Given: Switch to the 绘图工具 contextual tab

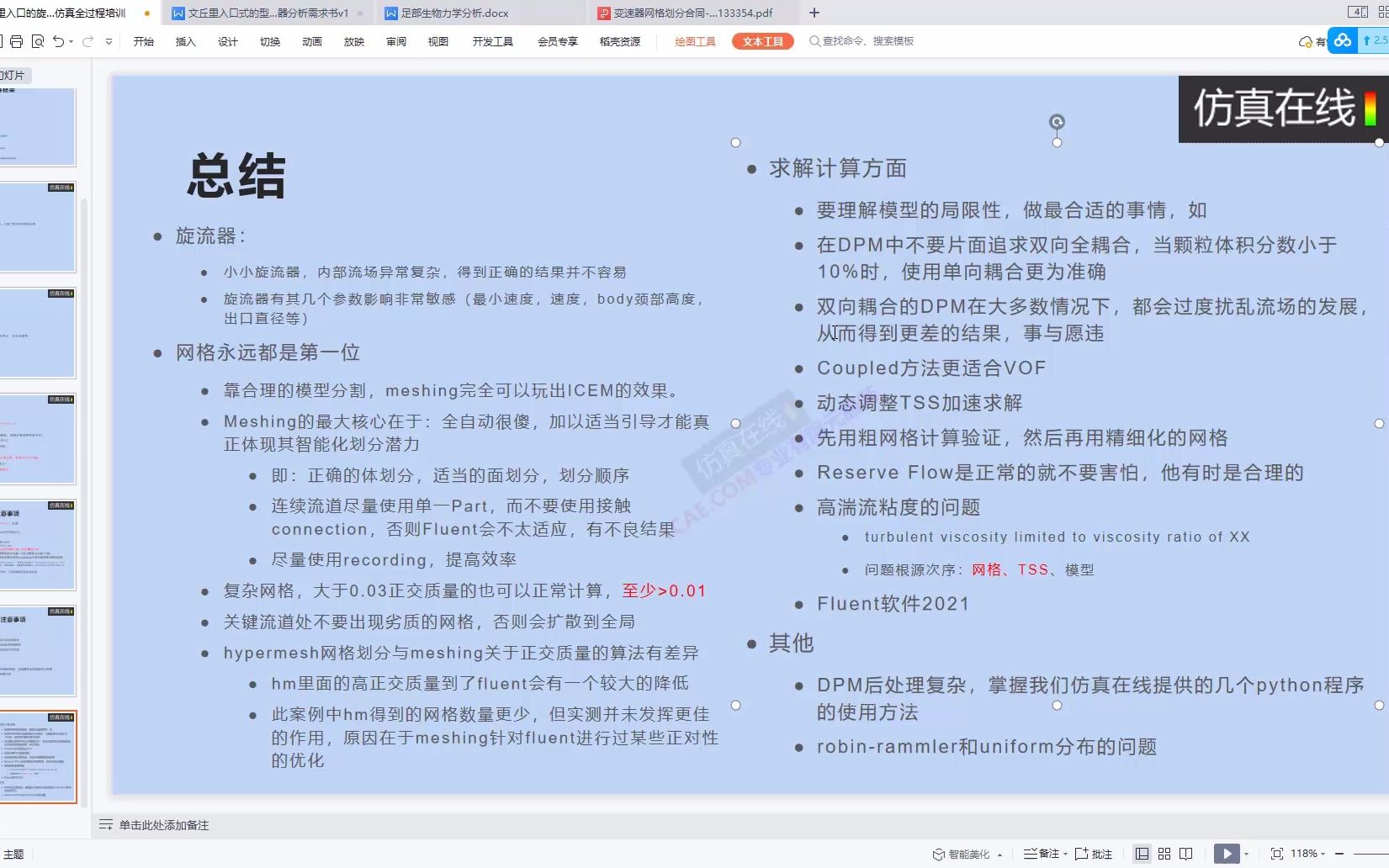Looking at the screenshot, I should [x=696, y=41].
